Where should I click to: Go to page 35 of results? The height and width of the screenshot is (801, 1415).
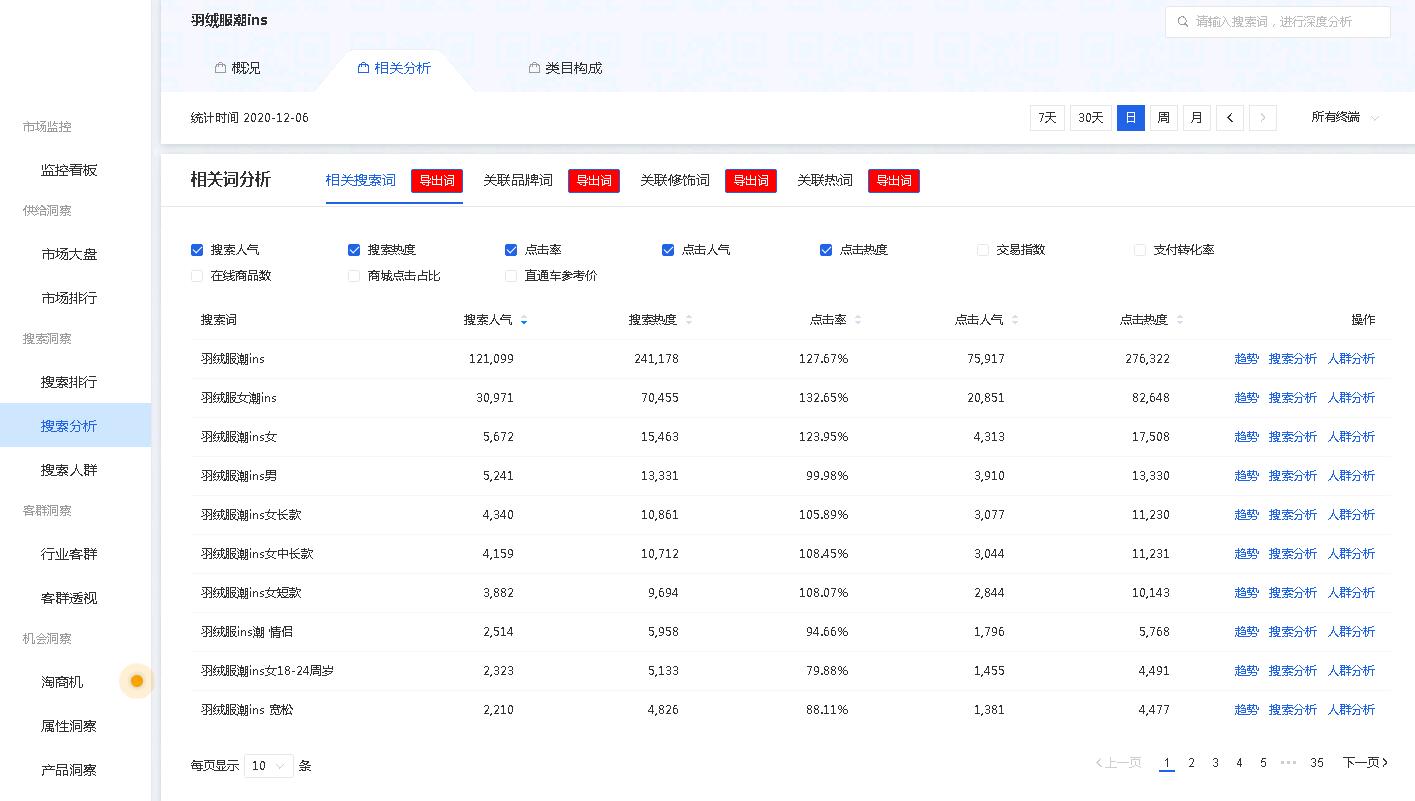coord(1317,763)
